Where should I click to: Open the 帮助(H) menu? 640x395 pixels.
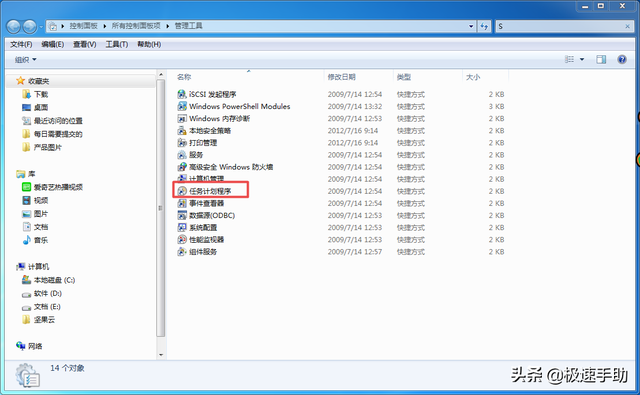click(149, 44)
